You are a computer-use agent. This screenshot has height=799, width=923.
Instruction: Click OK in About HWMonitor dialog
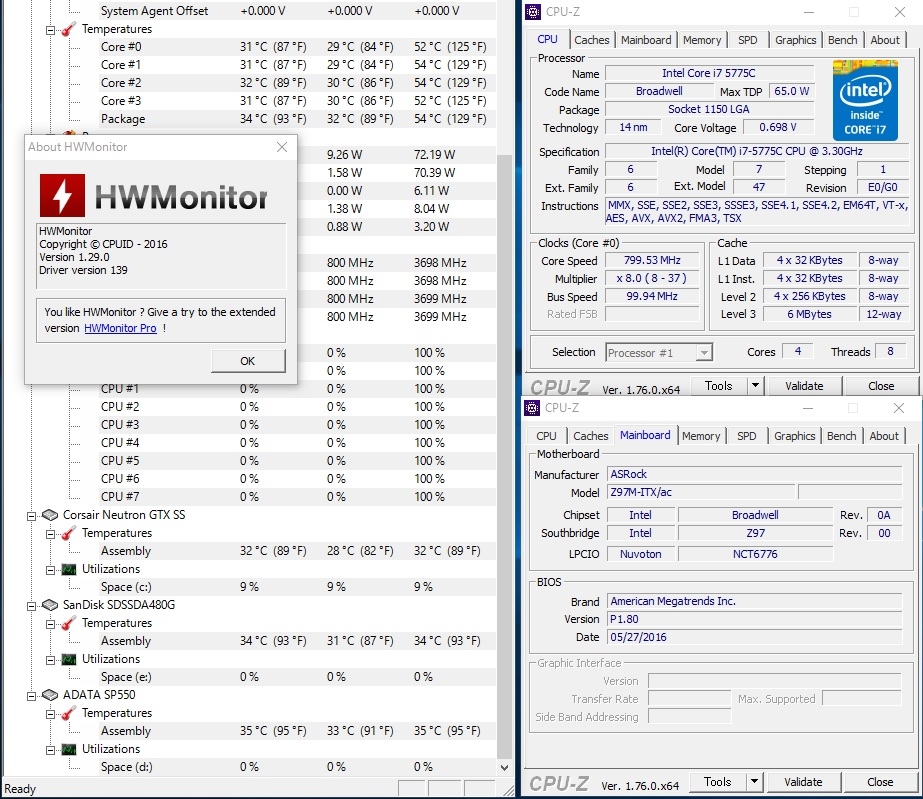(x=248, y=361)
